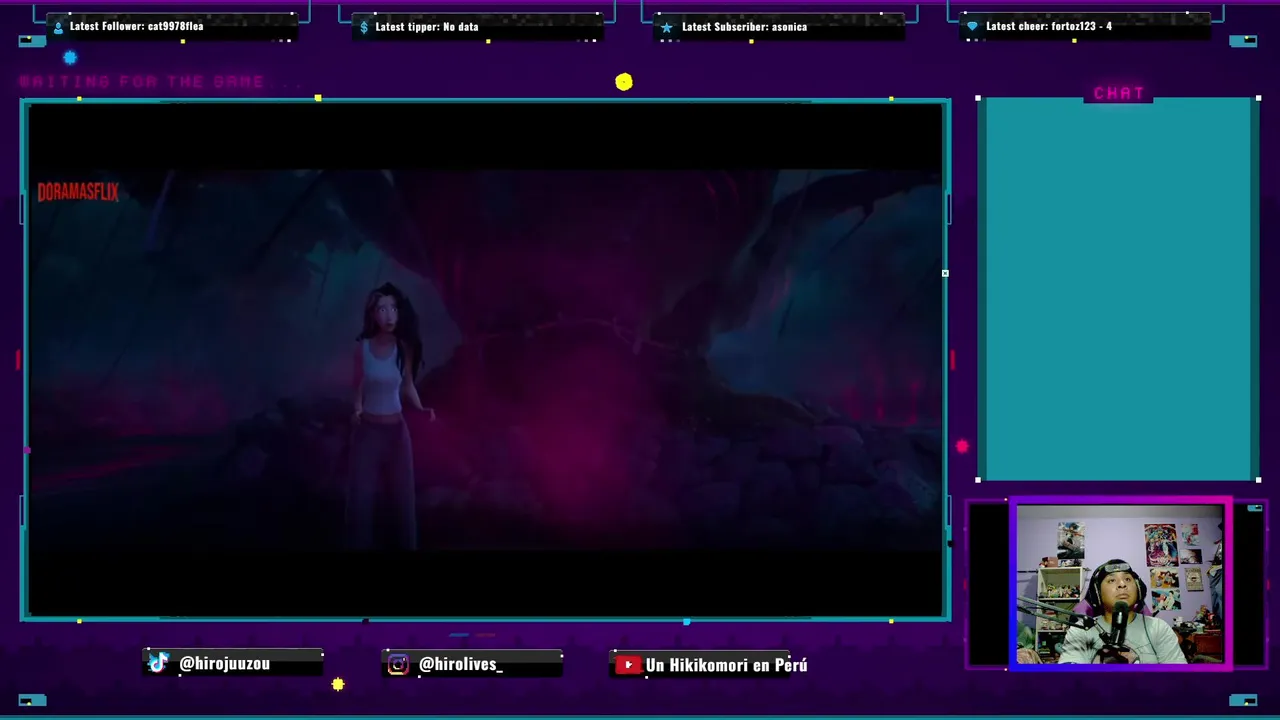
Task: Select the Un Hikikomori en Perú label
Action: [x=726, y=665]
